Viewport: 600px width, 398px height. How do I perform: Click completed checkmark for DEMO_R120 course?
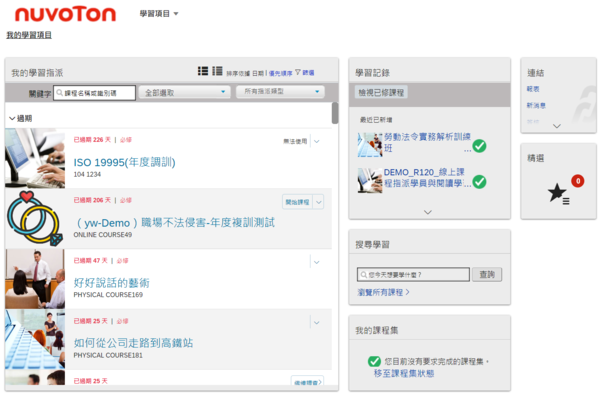(x=479, y=181)
